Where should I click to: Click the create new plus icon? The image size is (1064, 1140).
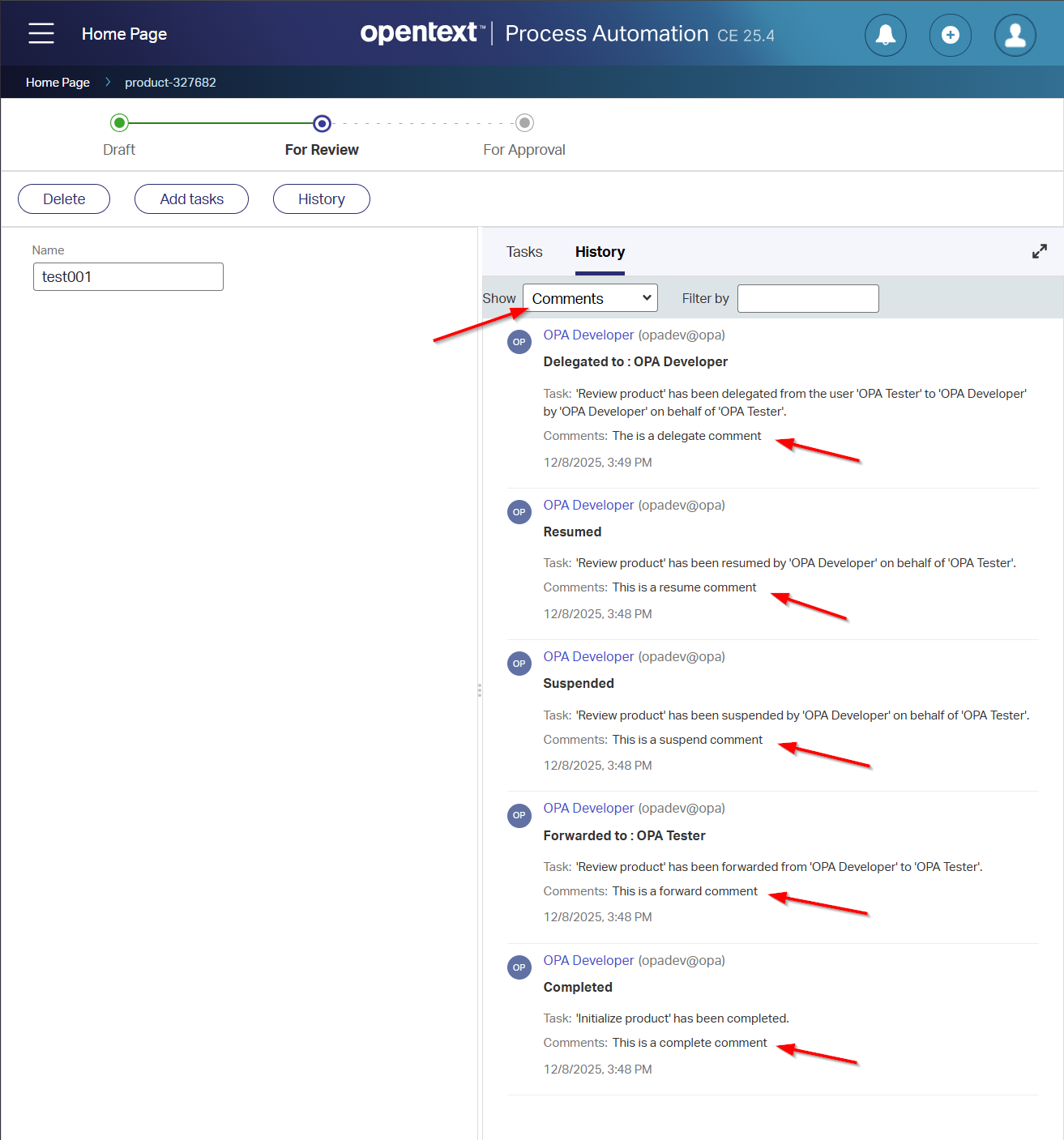click(x=950, y=35)
